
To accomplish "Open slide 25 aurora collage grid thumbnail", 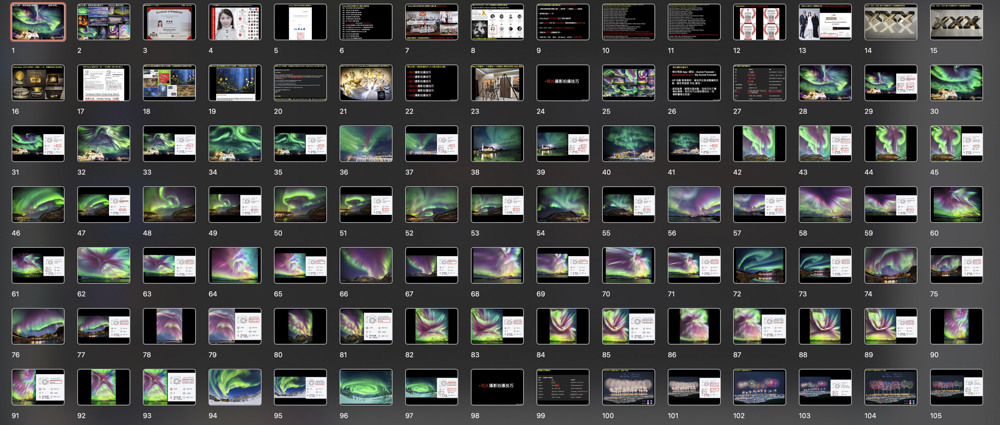I will pos(629,83).
